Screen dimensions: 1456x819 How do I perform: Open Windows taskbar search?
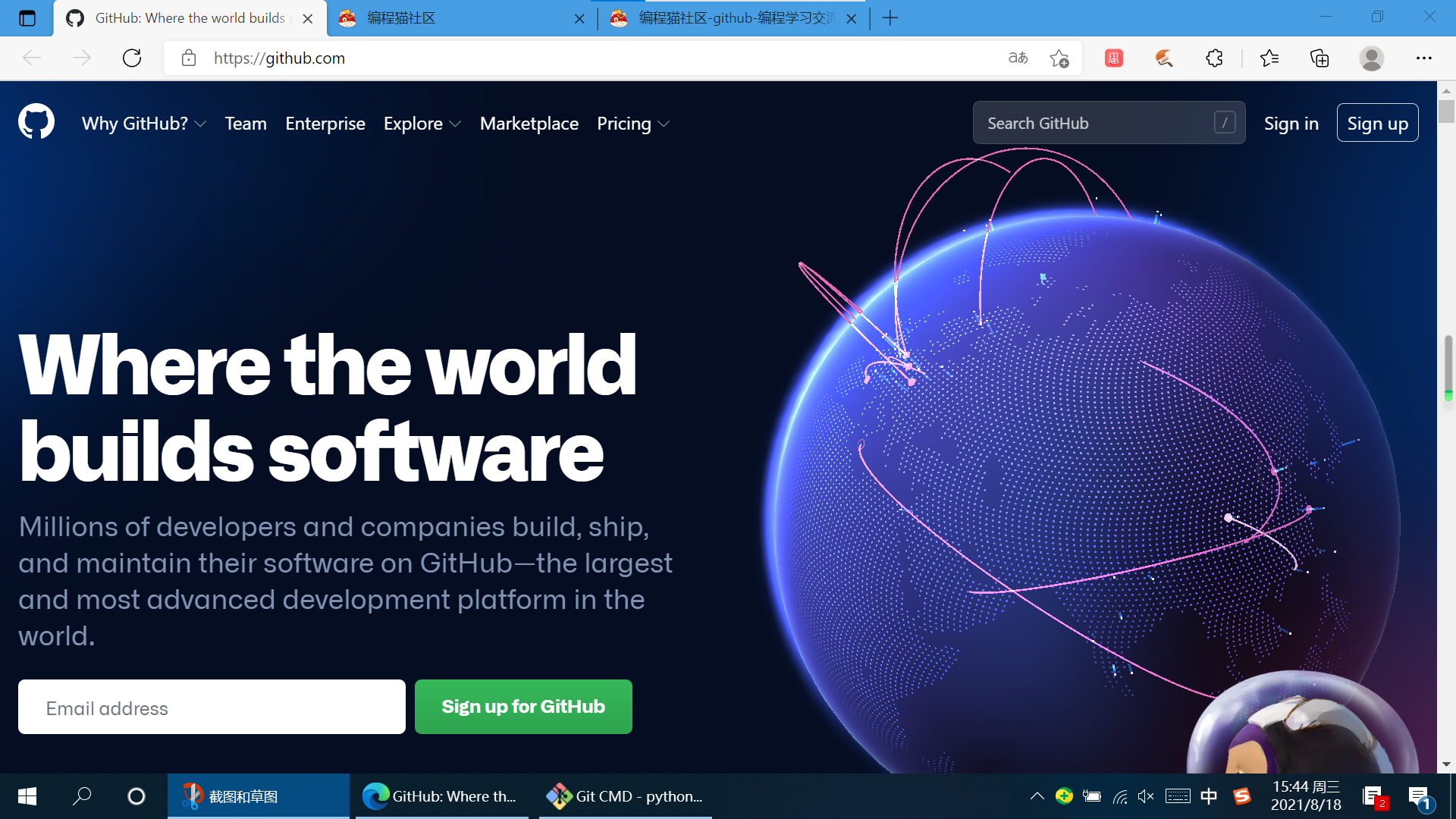tap(82, 796)
